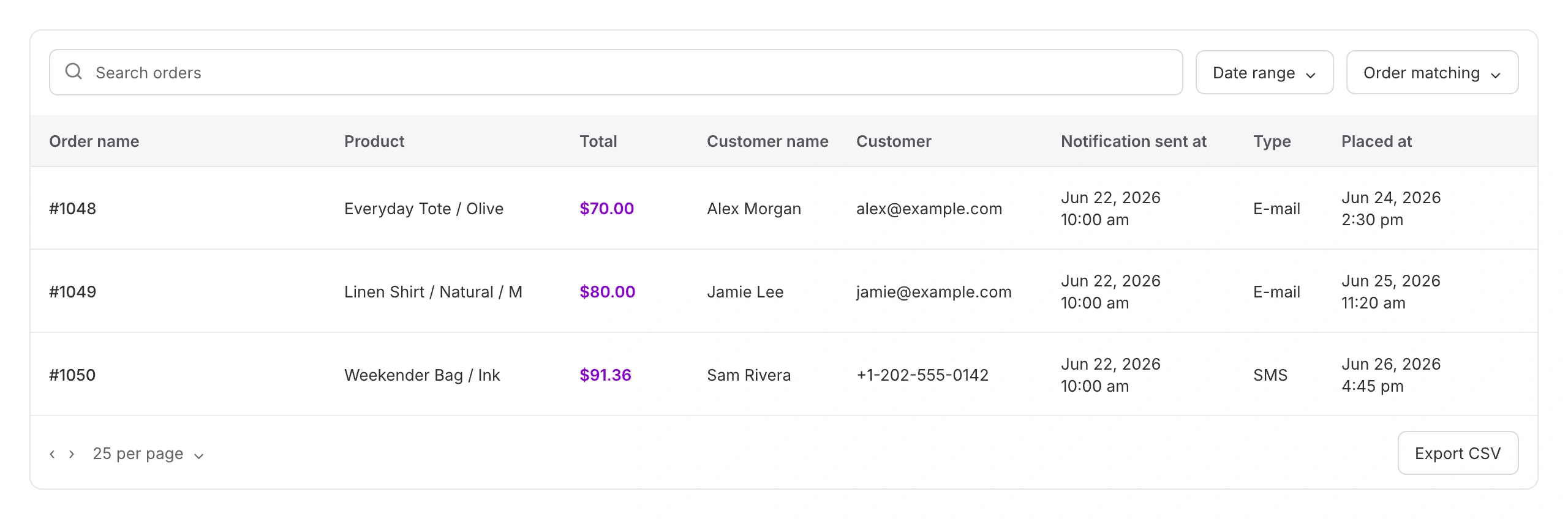Go to next page arrow
Image resolution: width=1568 pixels, height=519 pixels.
[x=72, y=454]
